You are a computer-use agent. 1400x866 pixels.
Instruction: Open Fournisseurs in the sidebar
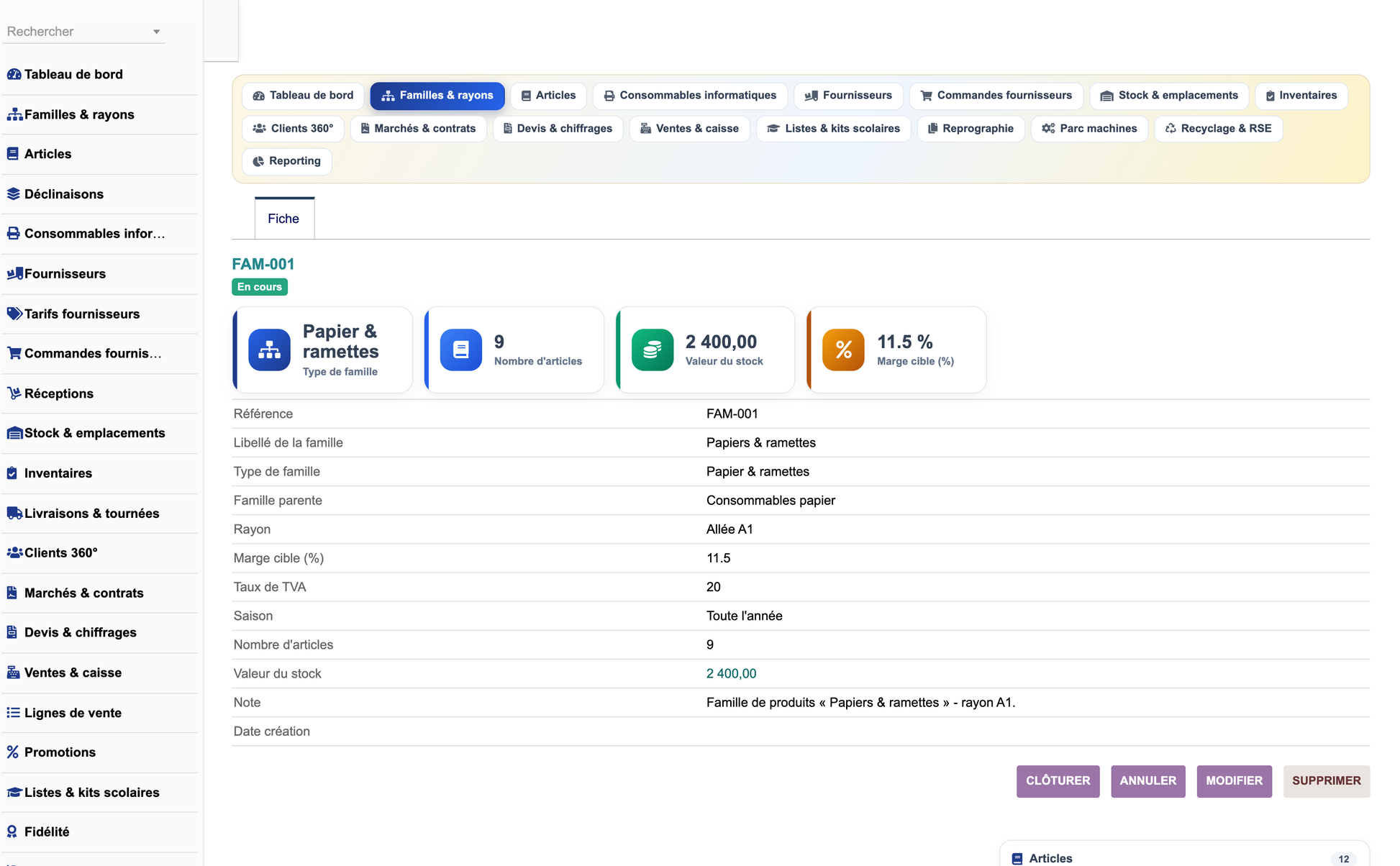100,274
